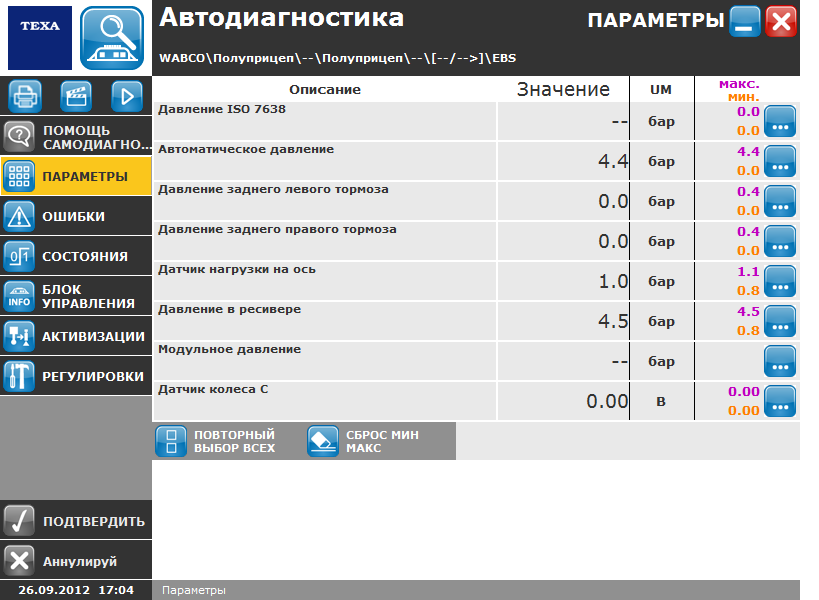Viewport: 819px width, 600px height.
Task: Click the макс. мин. column header
Action: 740,90
